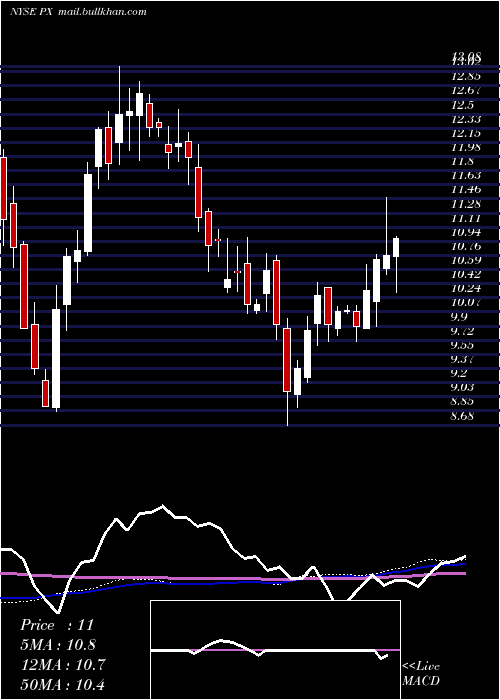Click the '<<Live MACD' label
This screenshot has width=500, height=700.
coord(421,673)
